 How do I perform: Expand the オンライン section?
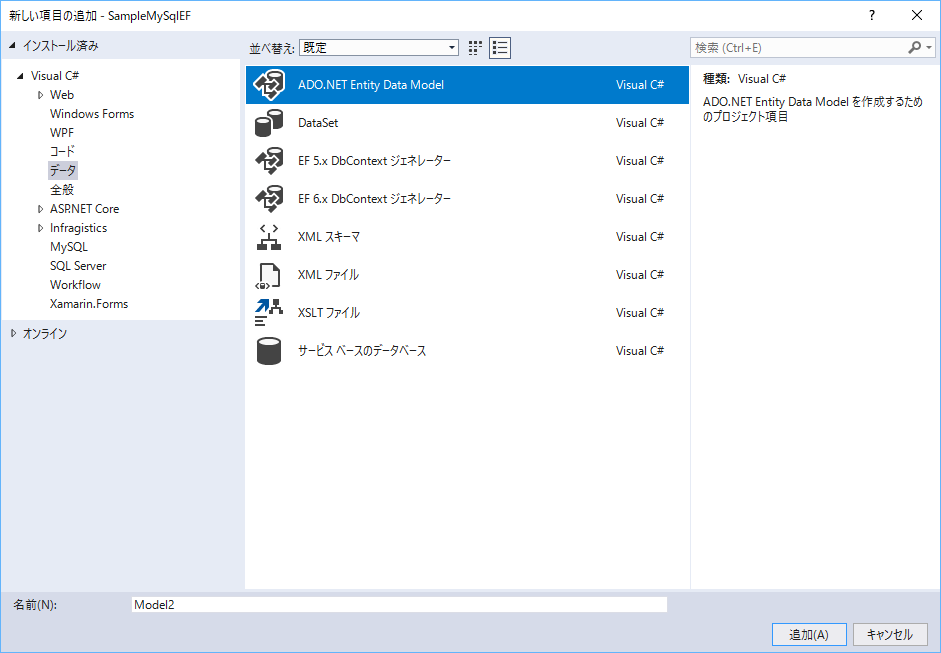pyautogui.click(x=13, y=334)
